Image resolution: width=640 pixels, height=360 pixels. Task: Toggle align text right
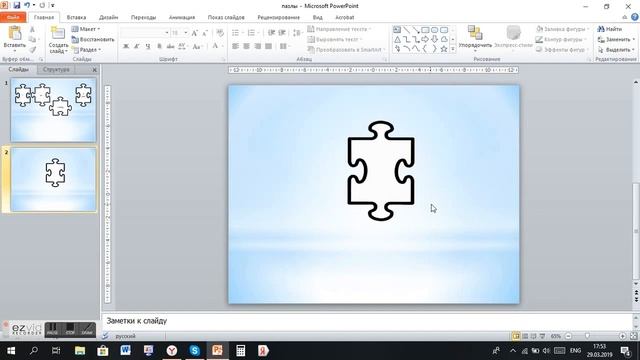pos(258,46)
